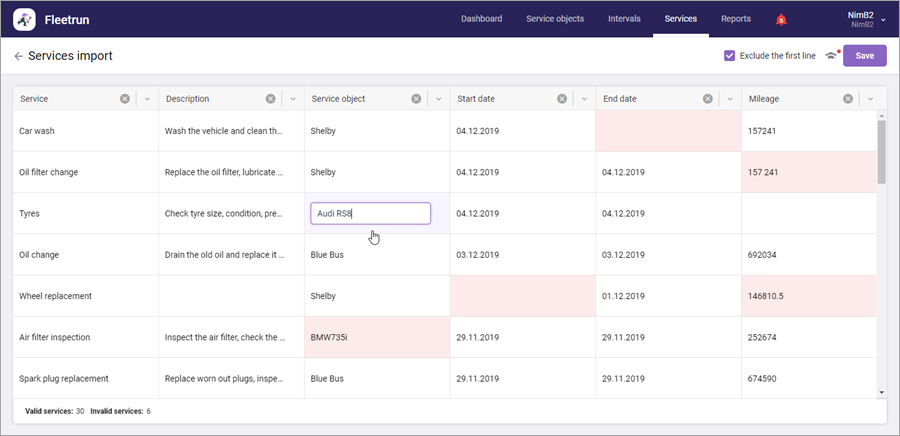Screen dimensions: 900x436
Task: Clear the Service column mapping
Action: tap(125, 99)
